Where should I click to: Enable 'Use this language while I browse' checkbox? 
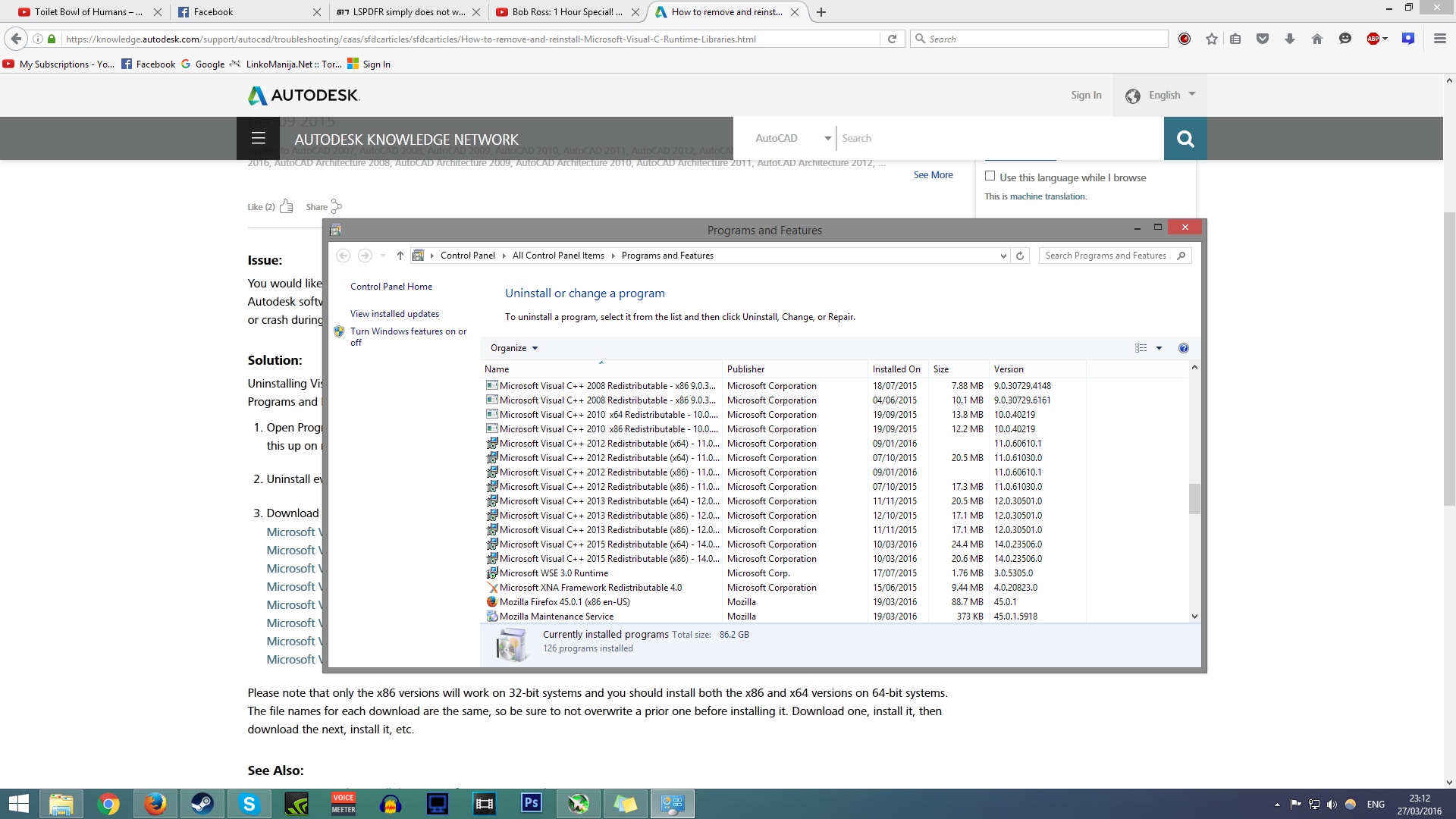(x=990, y=176)
